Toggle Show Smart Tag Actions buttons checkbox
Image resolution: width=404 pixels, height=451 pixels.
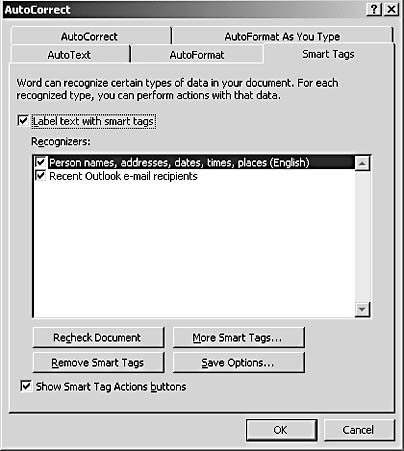[x=26, y=386]
